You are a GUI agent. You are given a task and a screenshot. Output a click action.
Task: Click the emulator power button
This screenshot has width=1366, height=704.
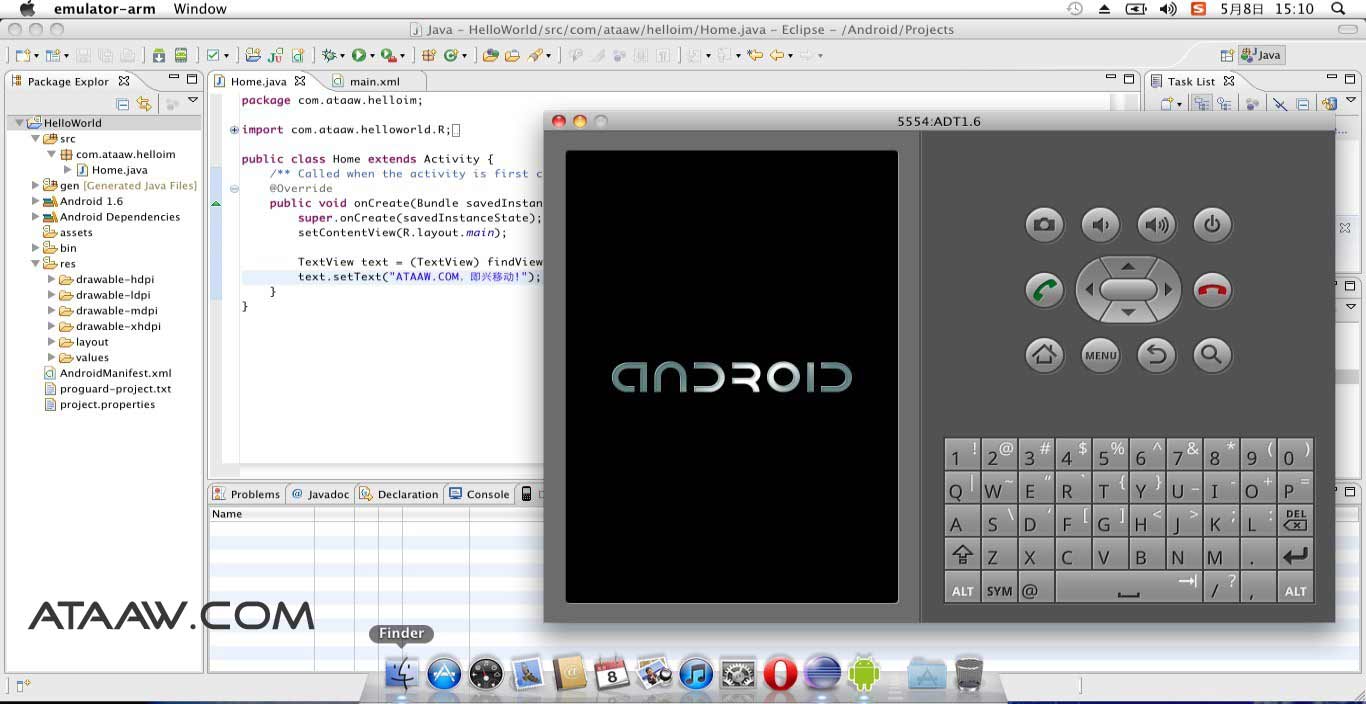(x=1212, y=224)
